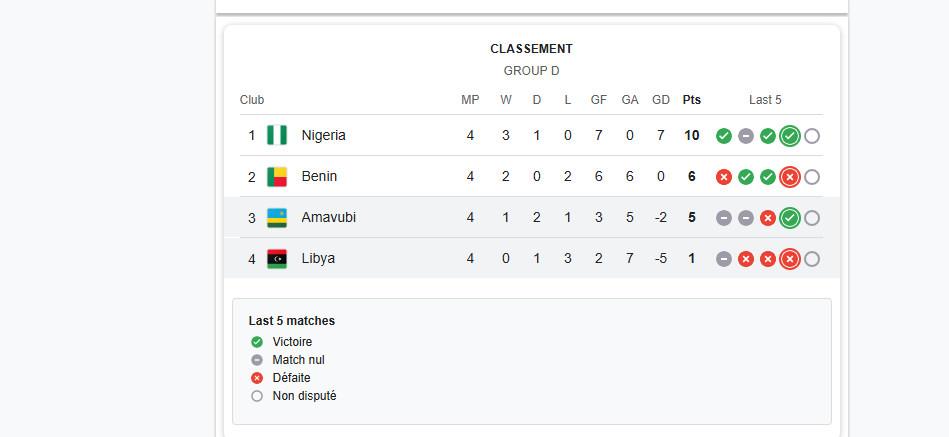Click Benin's highlighted latest defeat icon
The image size is (949, 437).
[x=790, y=177]
